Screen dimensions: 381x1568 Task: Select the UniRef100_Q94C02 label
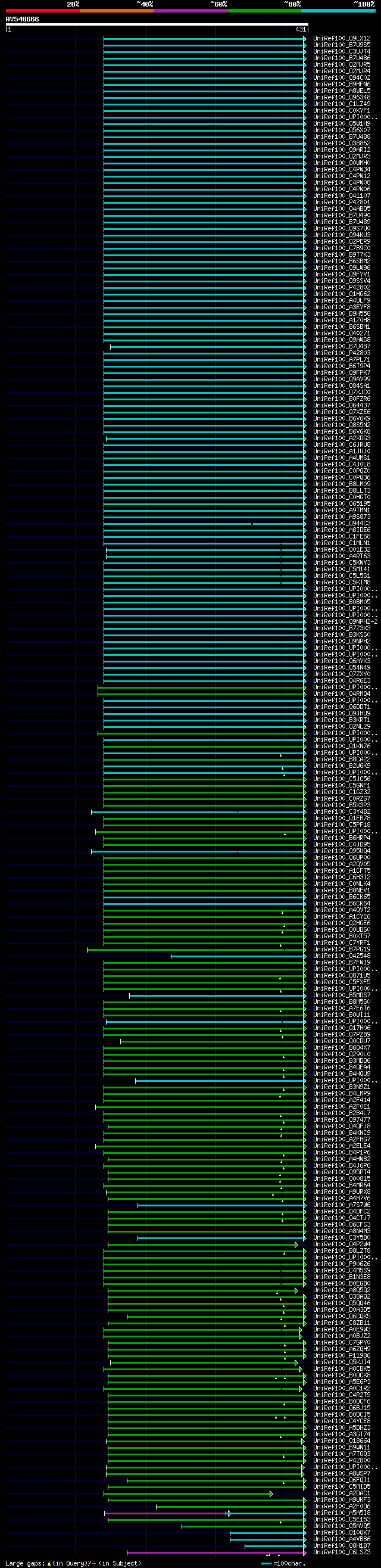point(342,78)
